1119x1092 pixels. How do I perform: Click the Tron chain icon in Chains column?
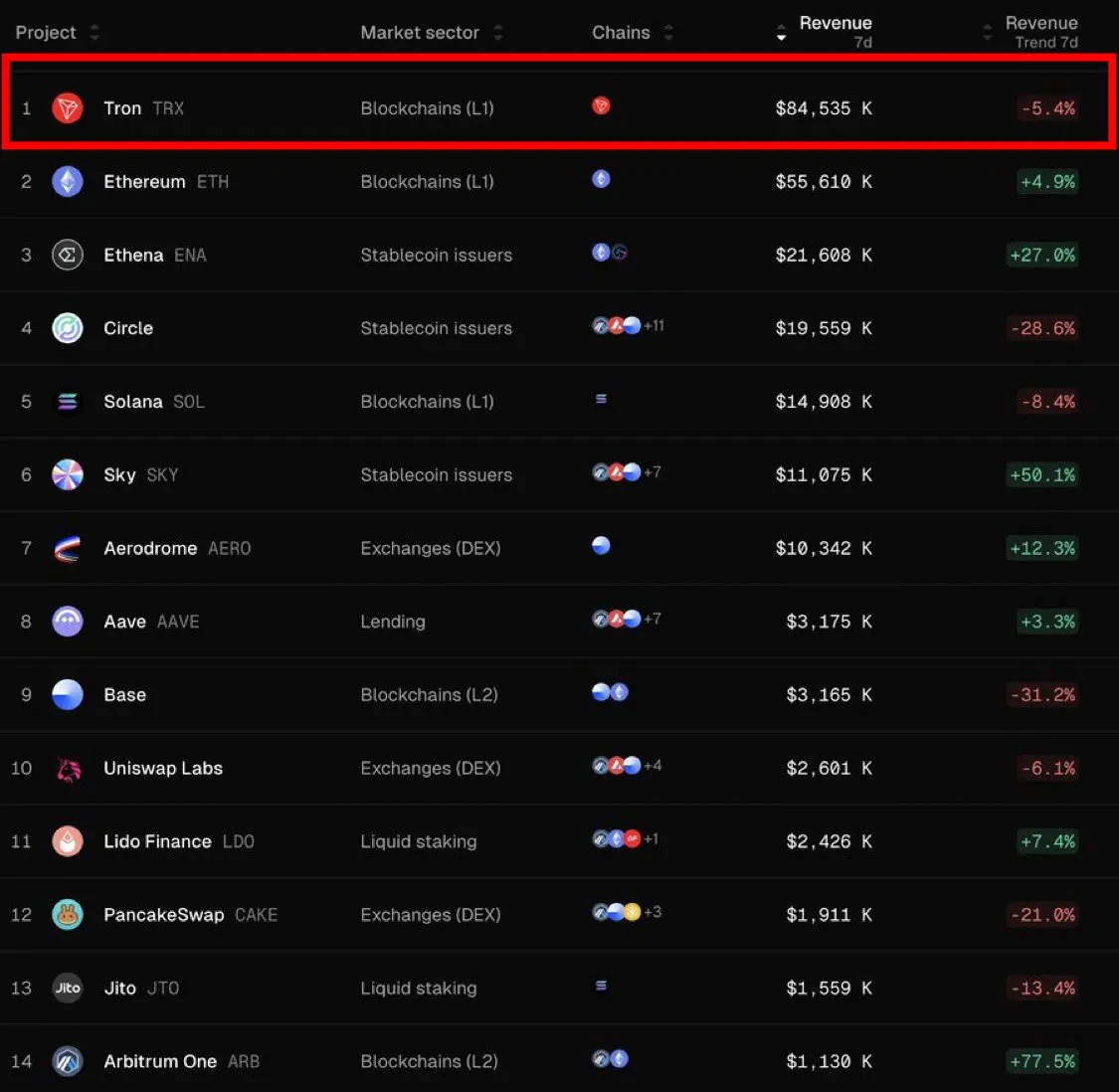click(x=601, y=105)
